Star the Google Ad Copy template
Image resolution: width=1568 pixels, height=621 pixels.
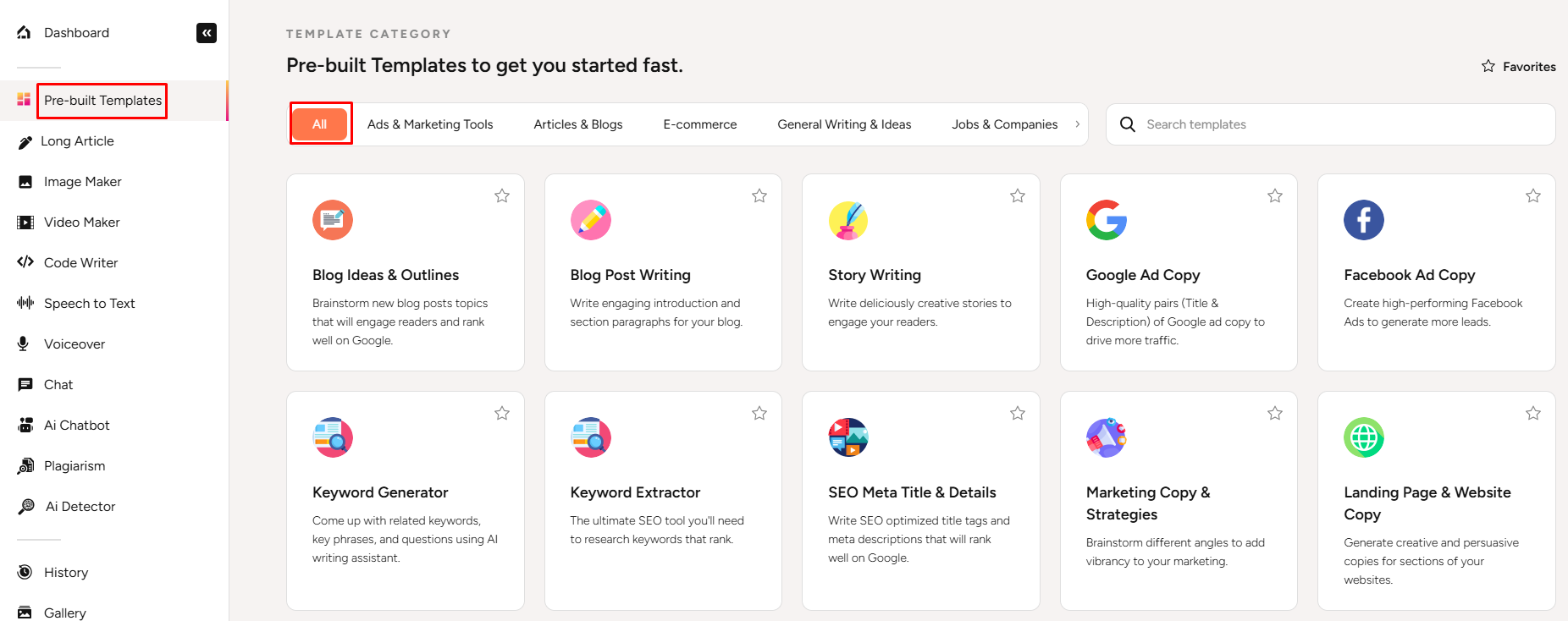(1275, 196)
